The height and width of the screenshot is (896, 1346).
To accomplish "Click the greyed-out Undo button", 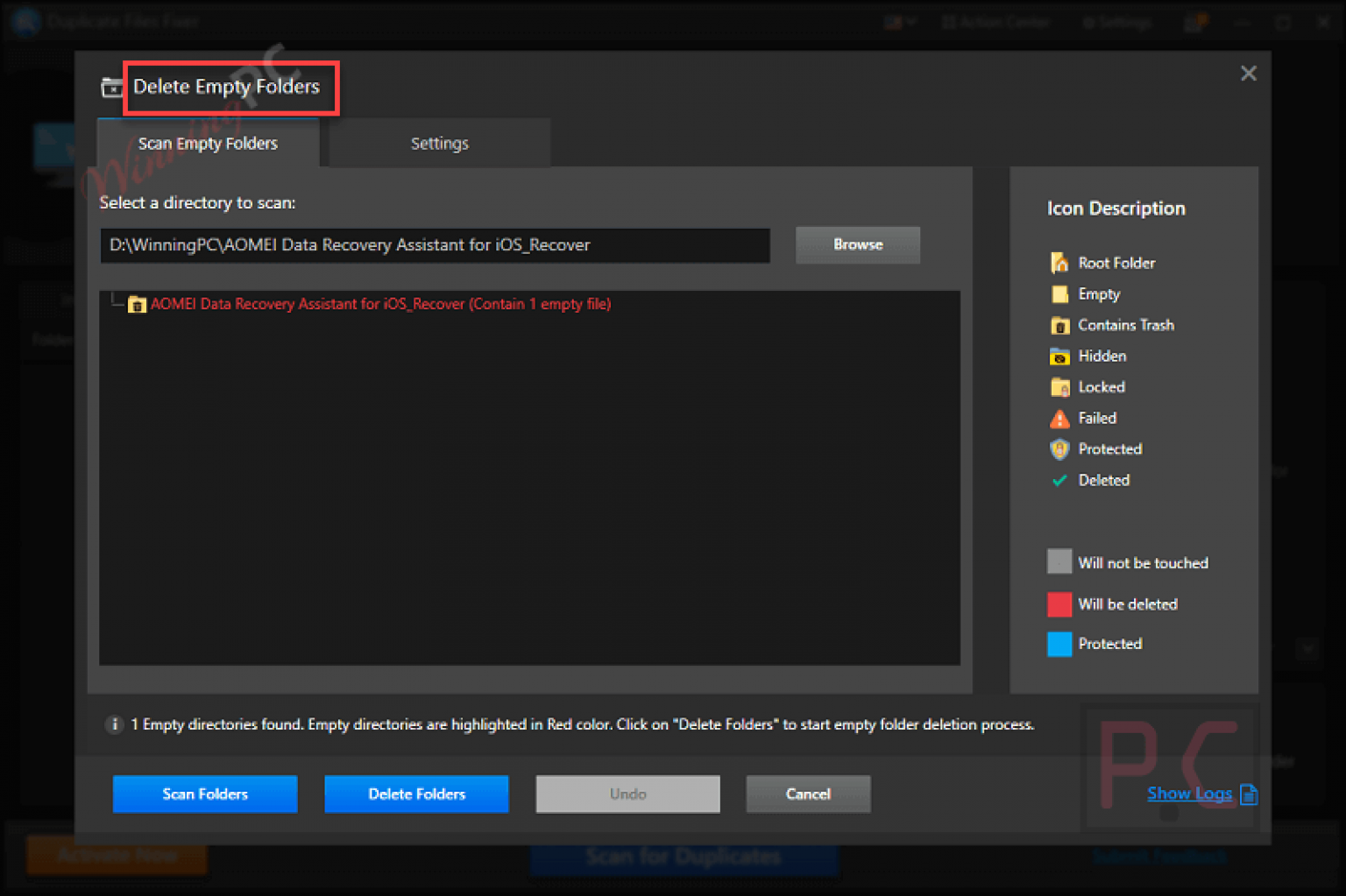I will [x=628, y=794].
